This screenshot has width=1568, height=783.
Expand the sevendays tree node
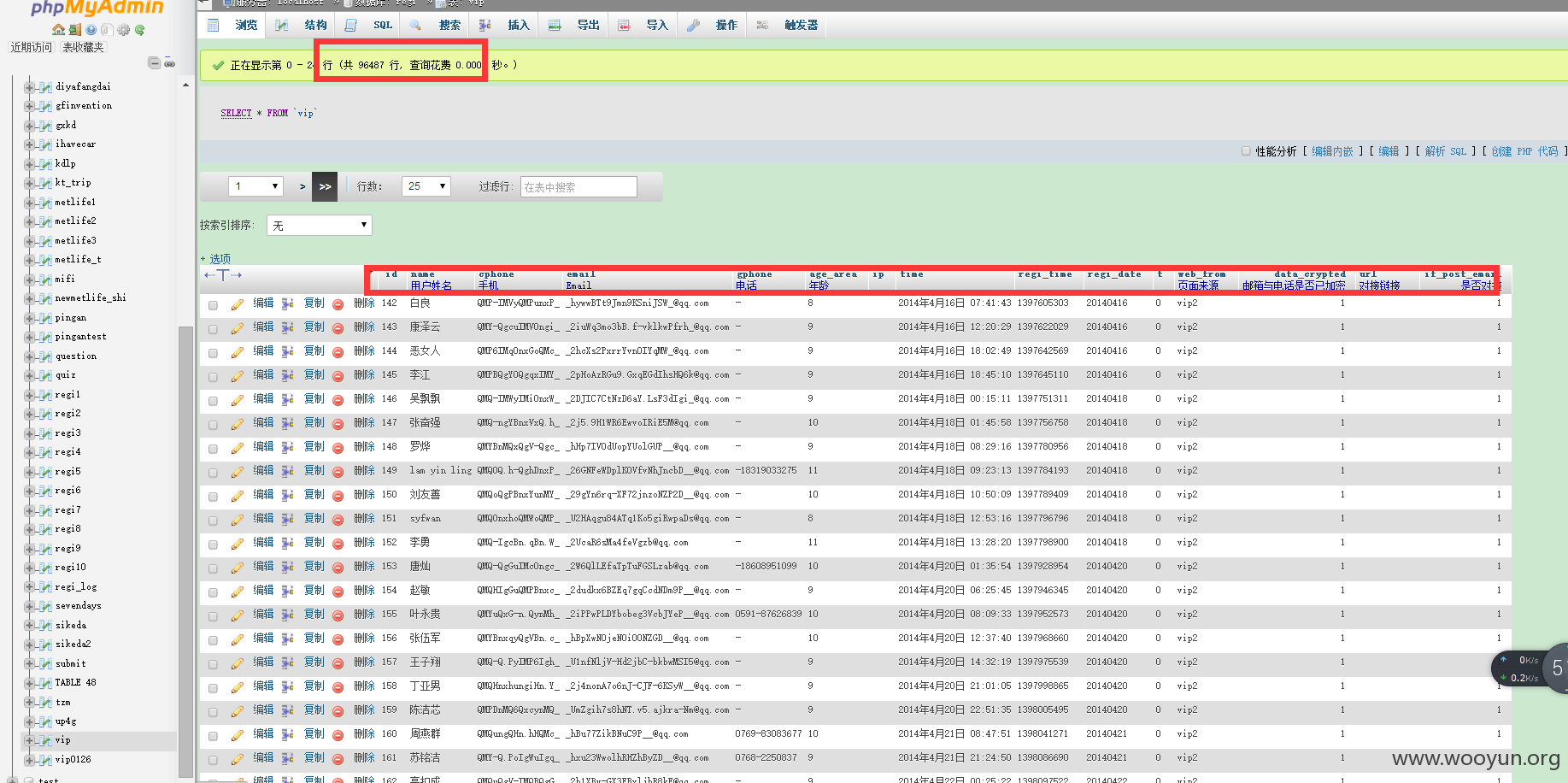[x=29, y=606]
